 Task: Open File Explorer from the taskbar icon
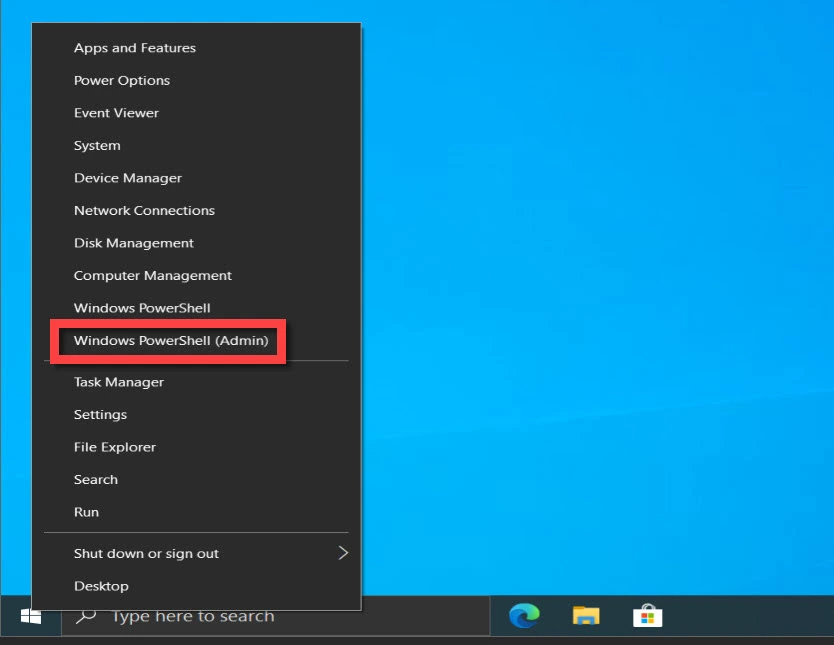586,616
